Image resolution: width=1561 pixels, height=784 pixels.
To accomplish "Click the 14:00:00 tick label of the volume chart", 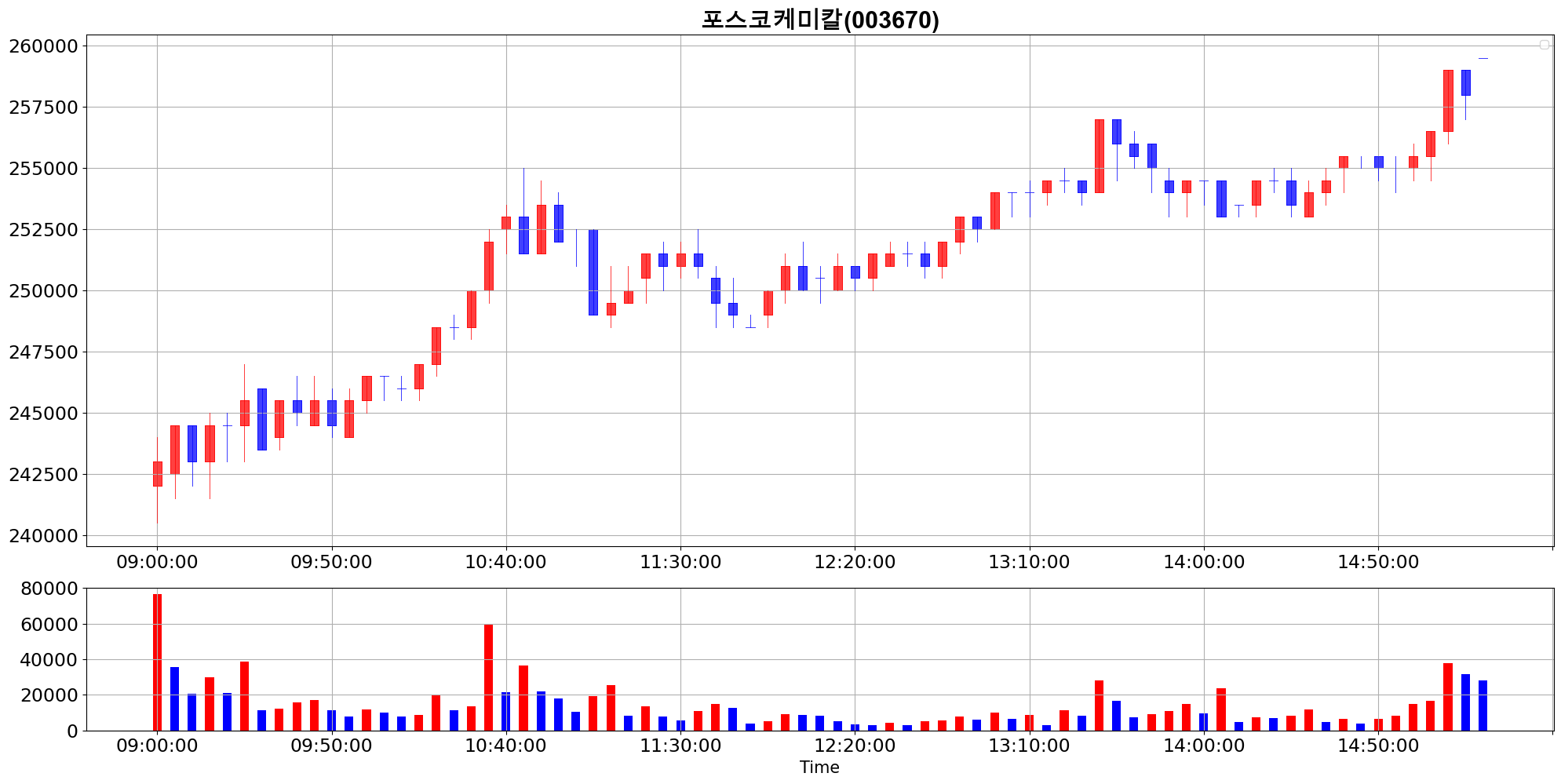I will [1204, 746].
